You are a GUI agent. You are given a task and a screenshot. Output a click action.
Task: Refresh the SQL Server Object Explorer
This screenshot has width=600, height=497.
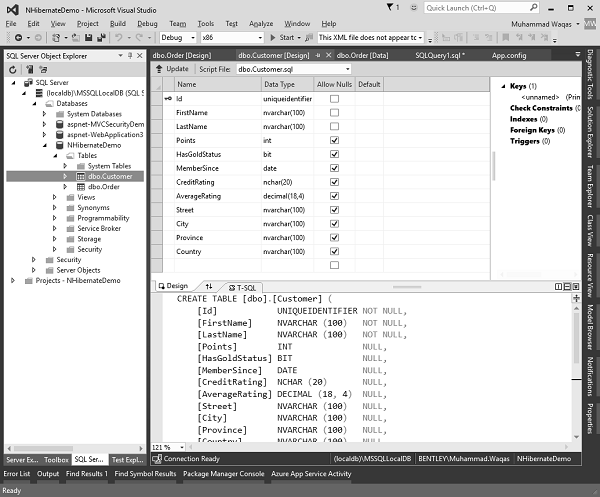click(x=13, y=70)
